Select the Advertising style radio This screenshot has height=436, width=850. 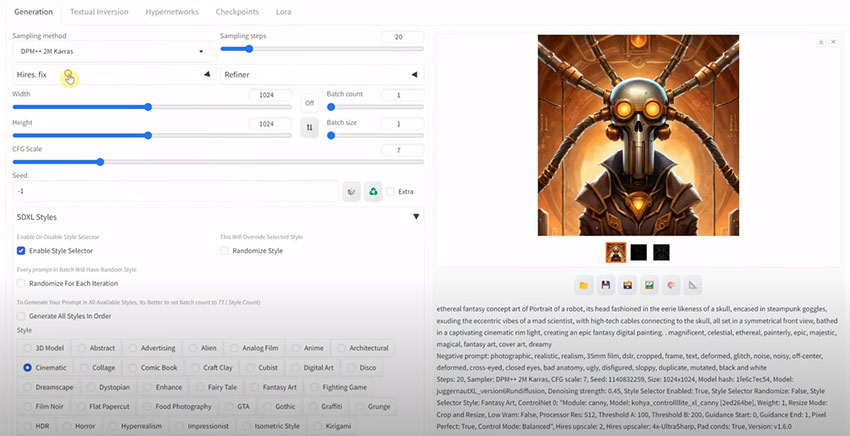tap(151, 348)
